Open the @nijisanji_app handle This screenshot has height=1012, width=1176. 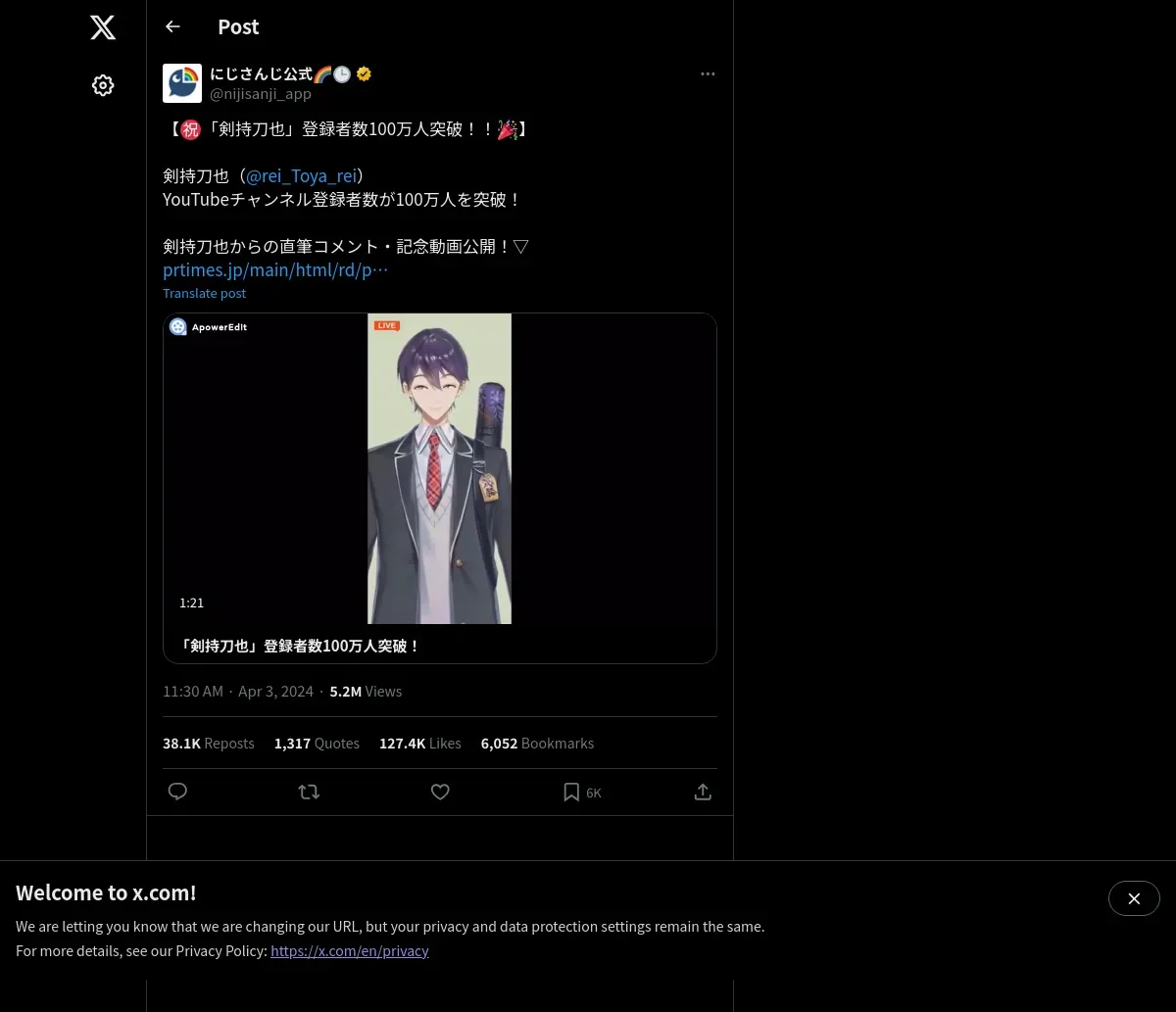pos(261,94)
